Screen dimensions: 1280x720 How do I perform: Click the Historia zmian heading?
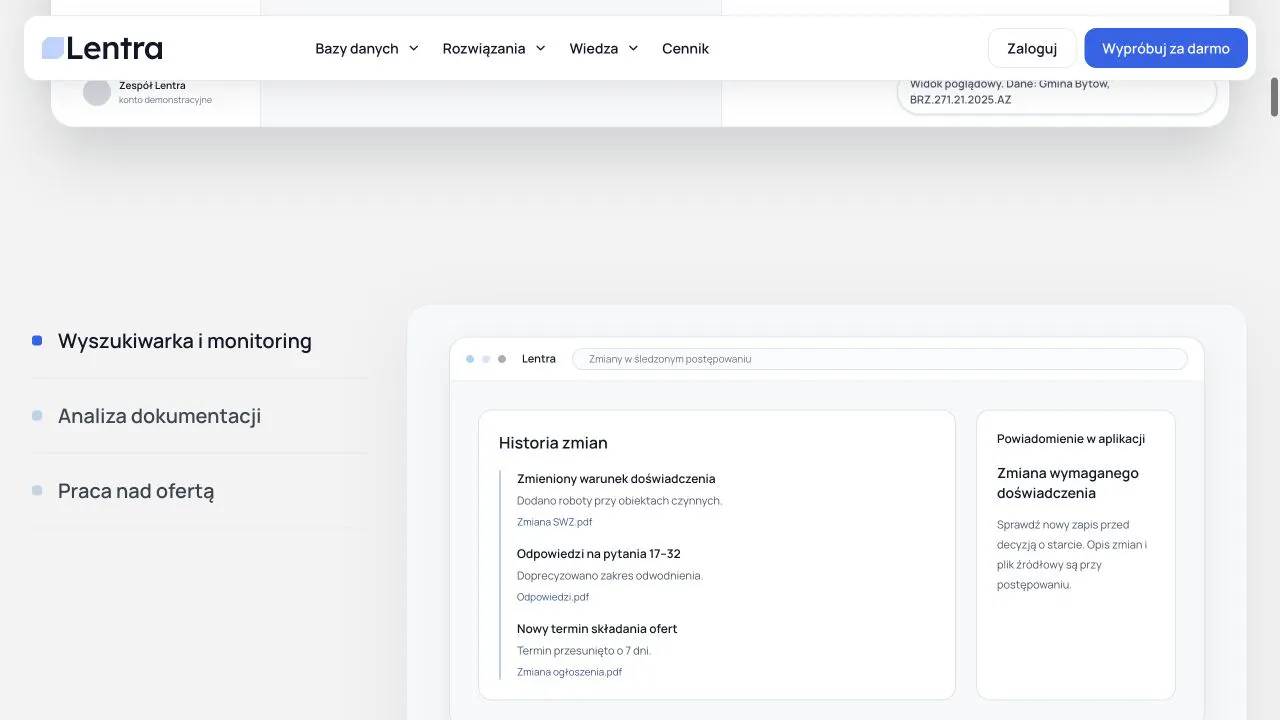coord(553,443)
